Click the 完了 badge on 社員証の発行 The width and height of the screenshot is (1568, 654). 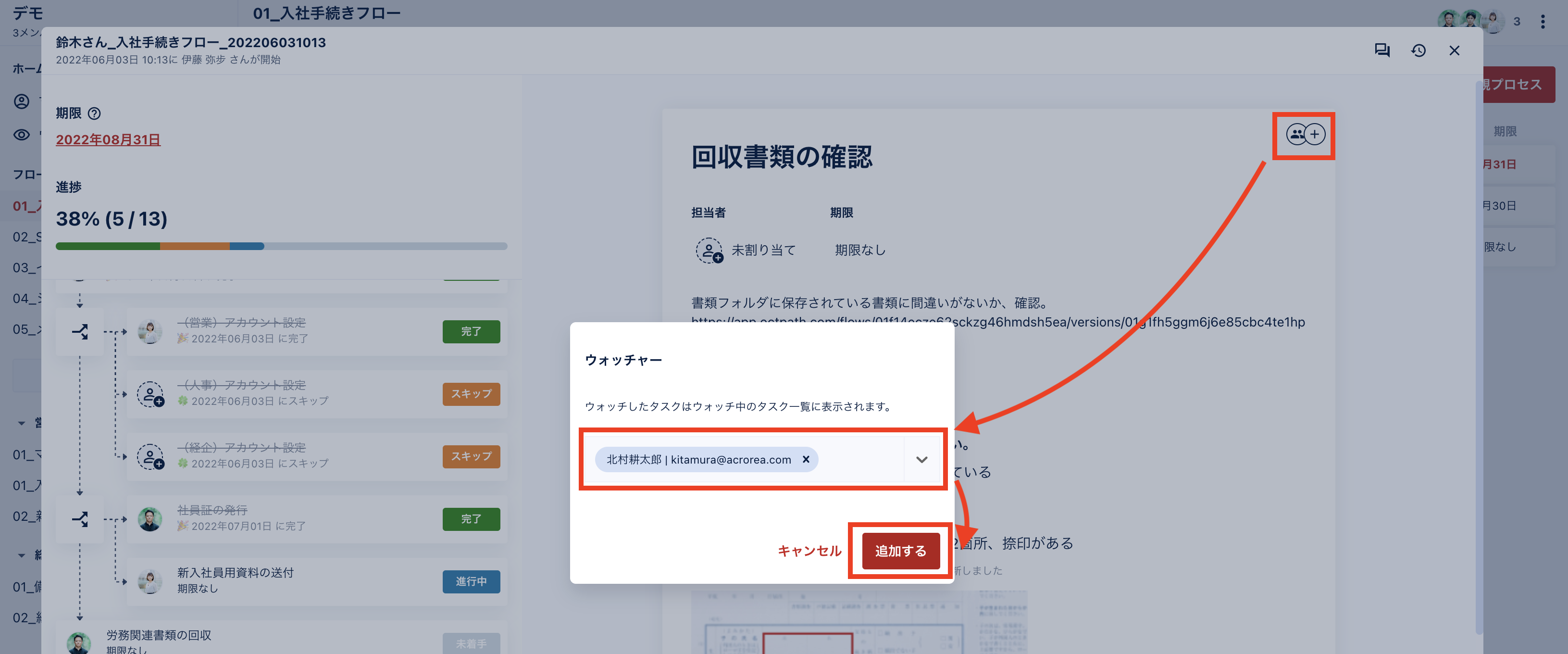[x=471, y=519]
